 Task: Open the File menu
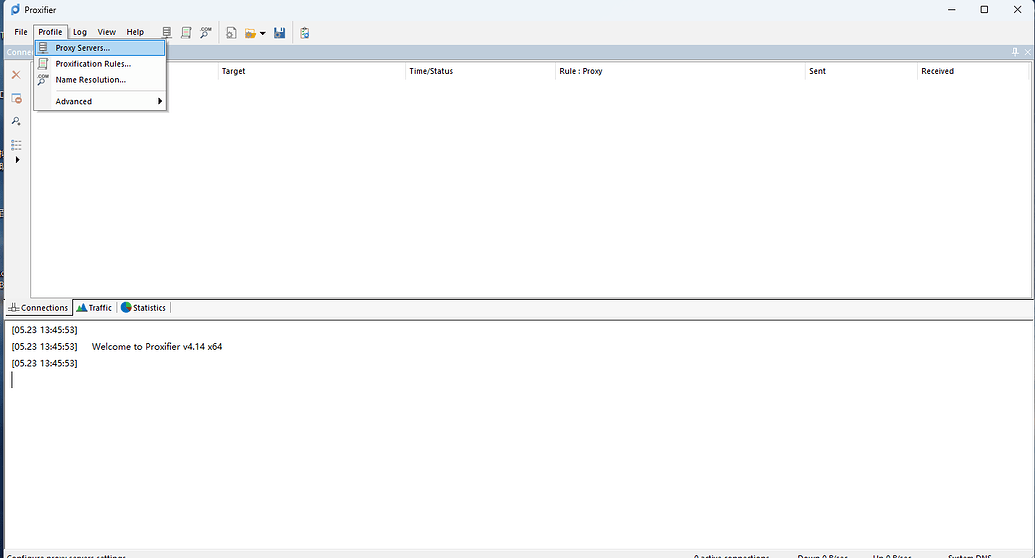21,32
